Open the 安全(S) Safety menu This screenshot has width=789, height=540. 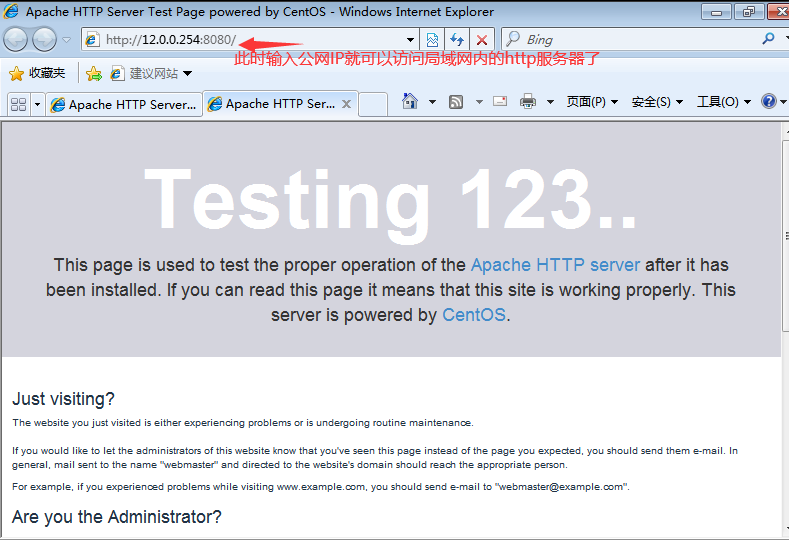[657, 102]
